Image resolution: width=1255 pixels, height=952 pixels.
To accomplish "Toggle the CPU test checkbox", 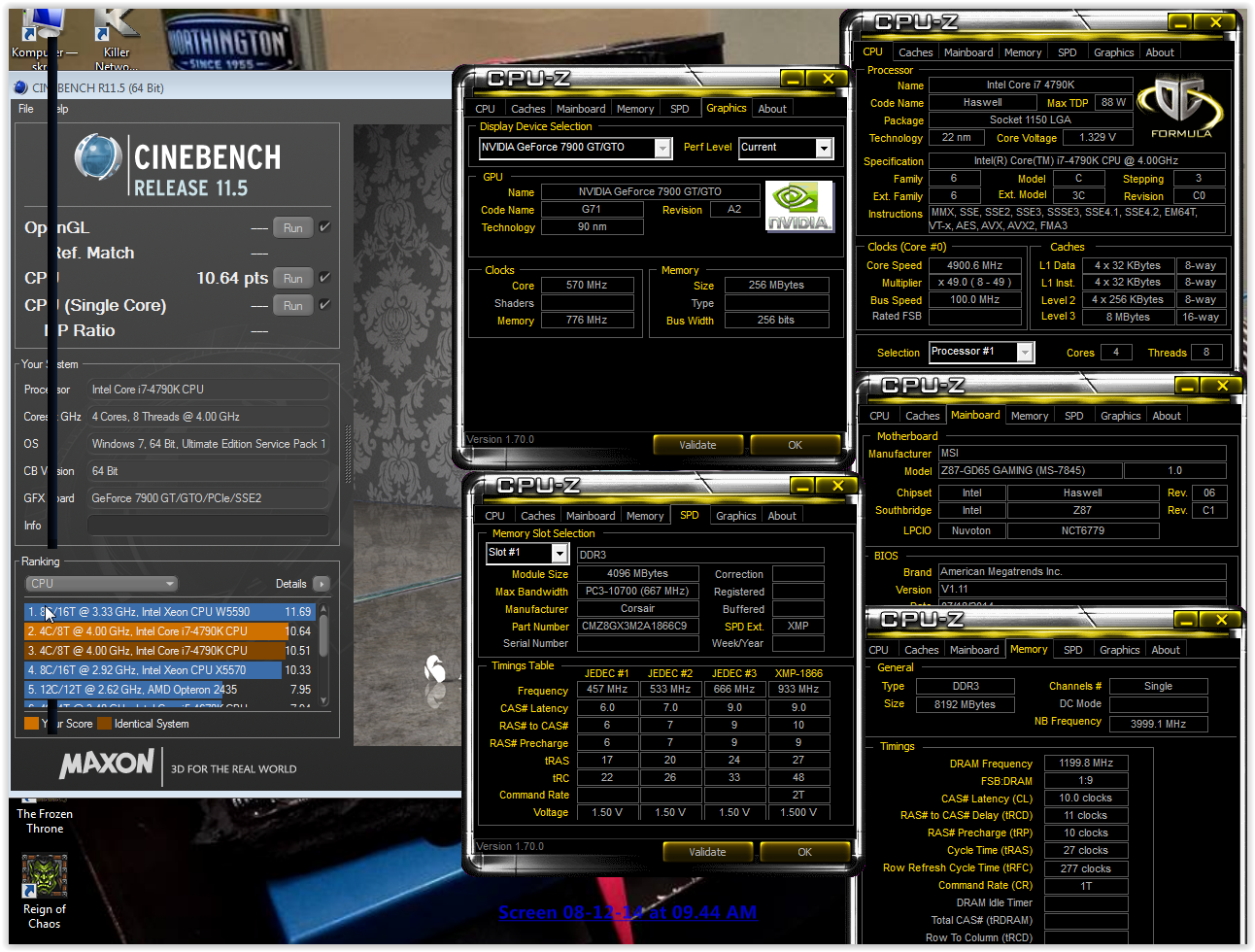I will (x=324, y=278).
